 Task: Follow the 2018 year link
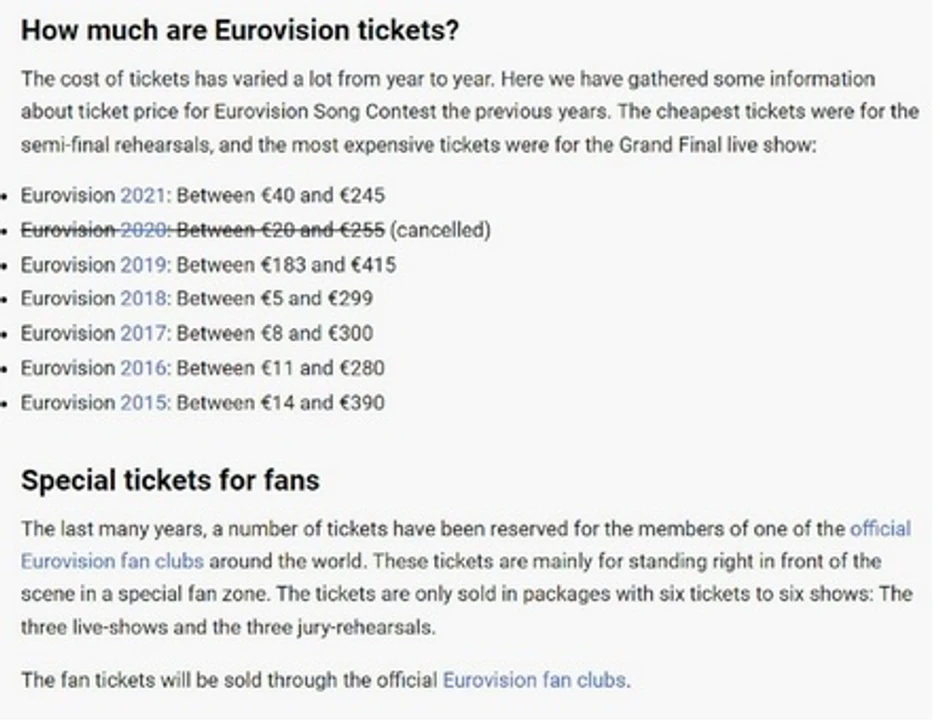tap(142, 299)
